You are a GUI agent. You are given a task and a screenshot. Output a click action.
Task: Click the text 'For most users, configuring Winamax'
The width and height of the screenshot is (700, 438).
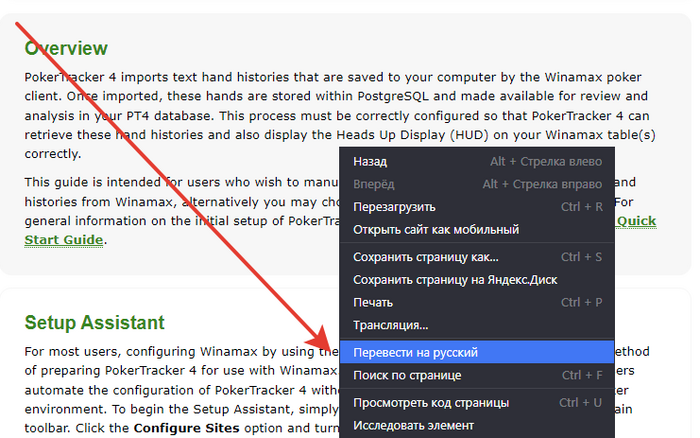pos(141,351)
